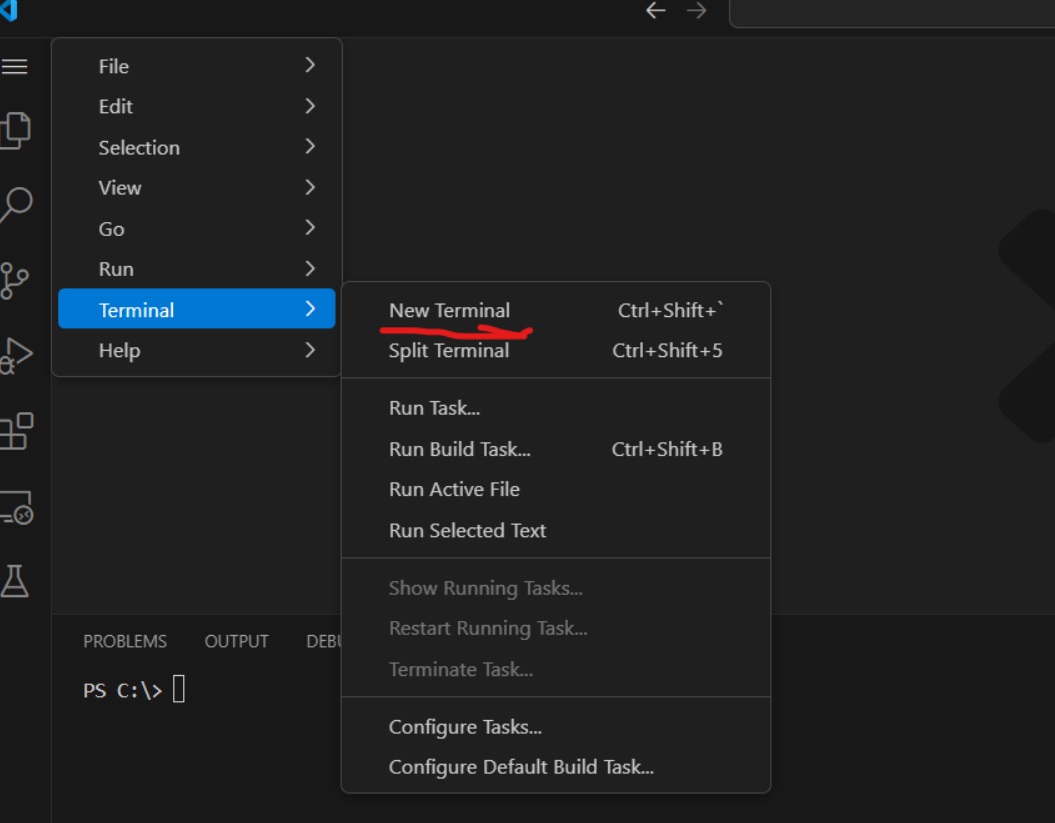Open the Extensions view icon

(16, 431)
